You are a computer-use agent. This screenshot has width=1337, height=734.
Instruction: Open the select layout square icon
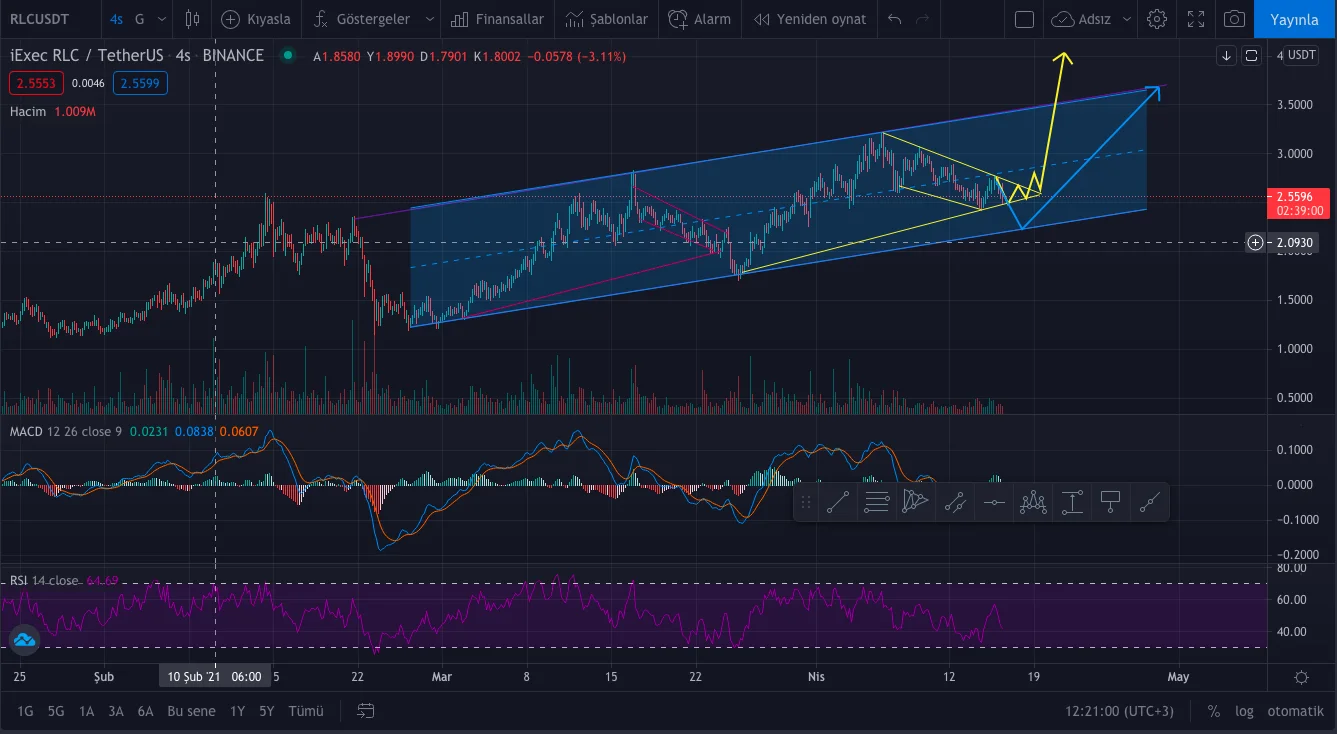[1024, 19]
